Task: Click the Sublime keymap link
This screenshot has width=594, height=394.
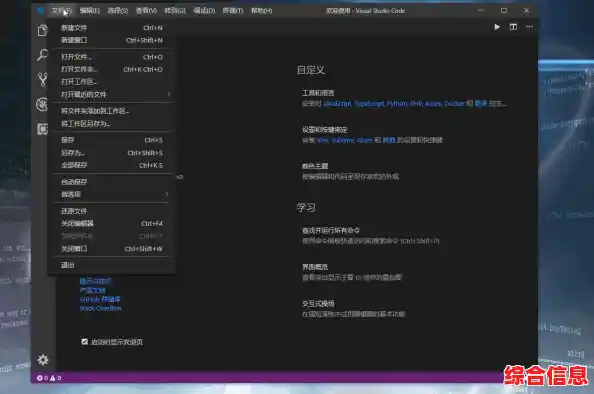Action: pyautogui.click(x=342, y=140)
